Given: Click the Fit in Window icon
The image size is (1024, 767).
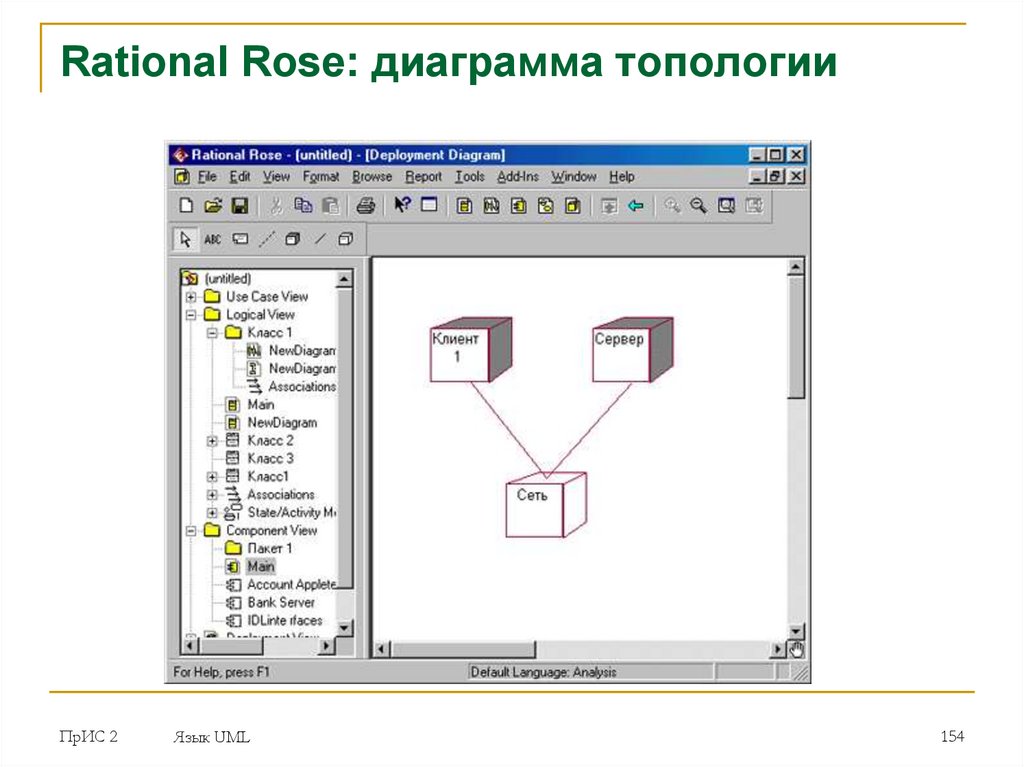Looking at the screenshot, I should (726, 206).
